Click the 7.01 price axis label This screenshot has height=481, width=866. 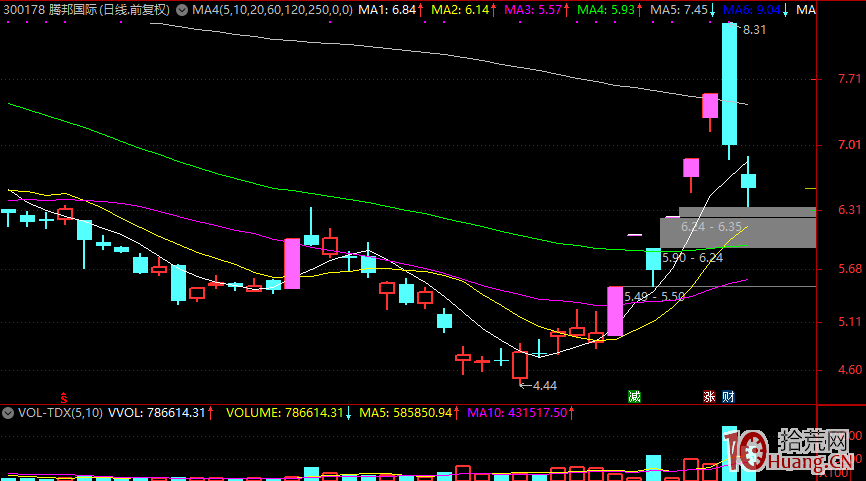[849, 145]
